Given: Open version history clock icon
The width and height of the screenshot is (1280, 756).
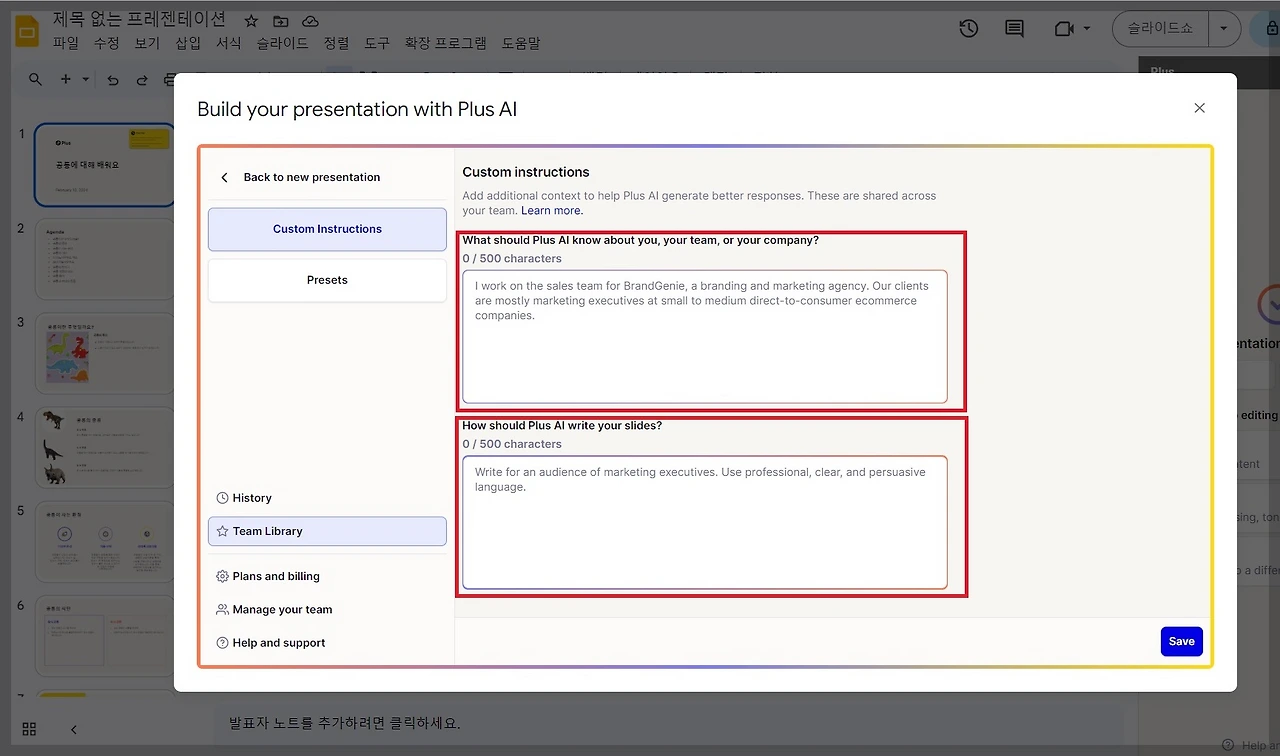Looking at the screenshot, I should (x=968, y=29).
